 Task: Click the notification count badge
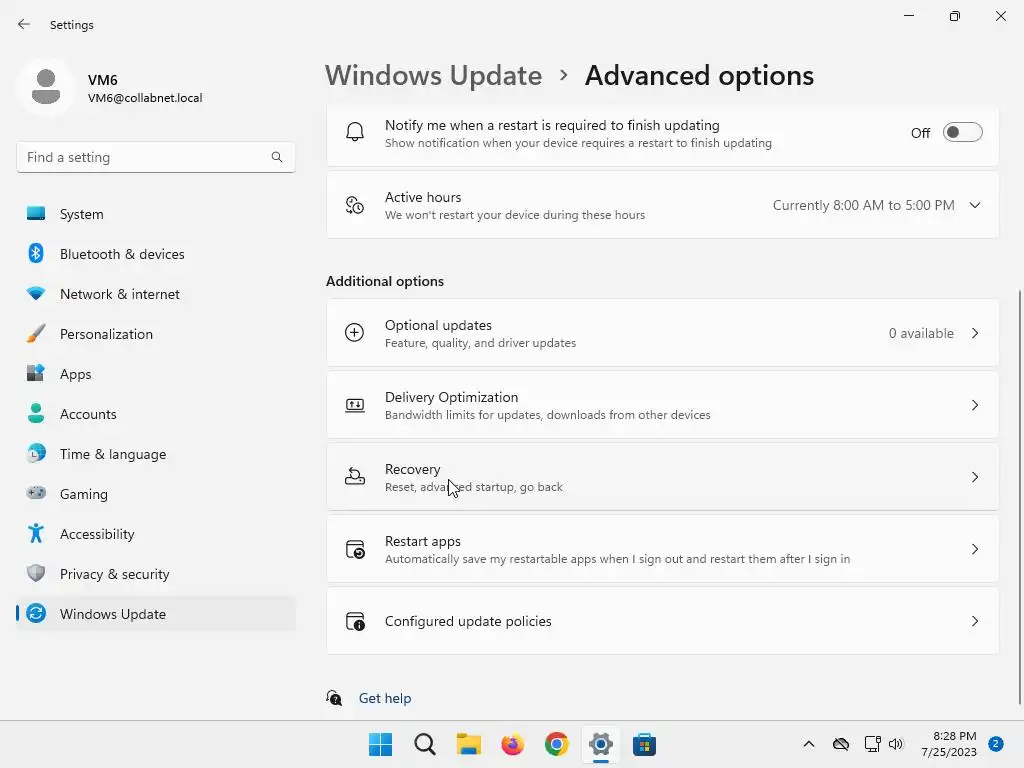(995, 744)
